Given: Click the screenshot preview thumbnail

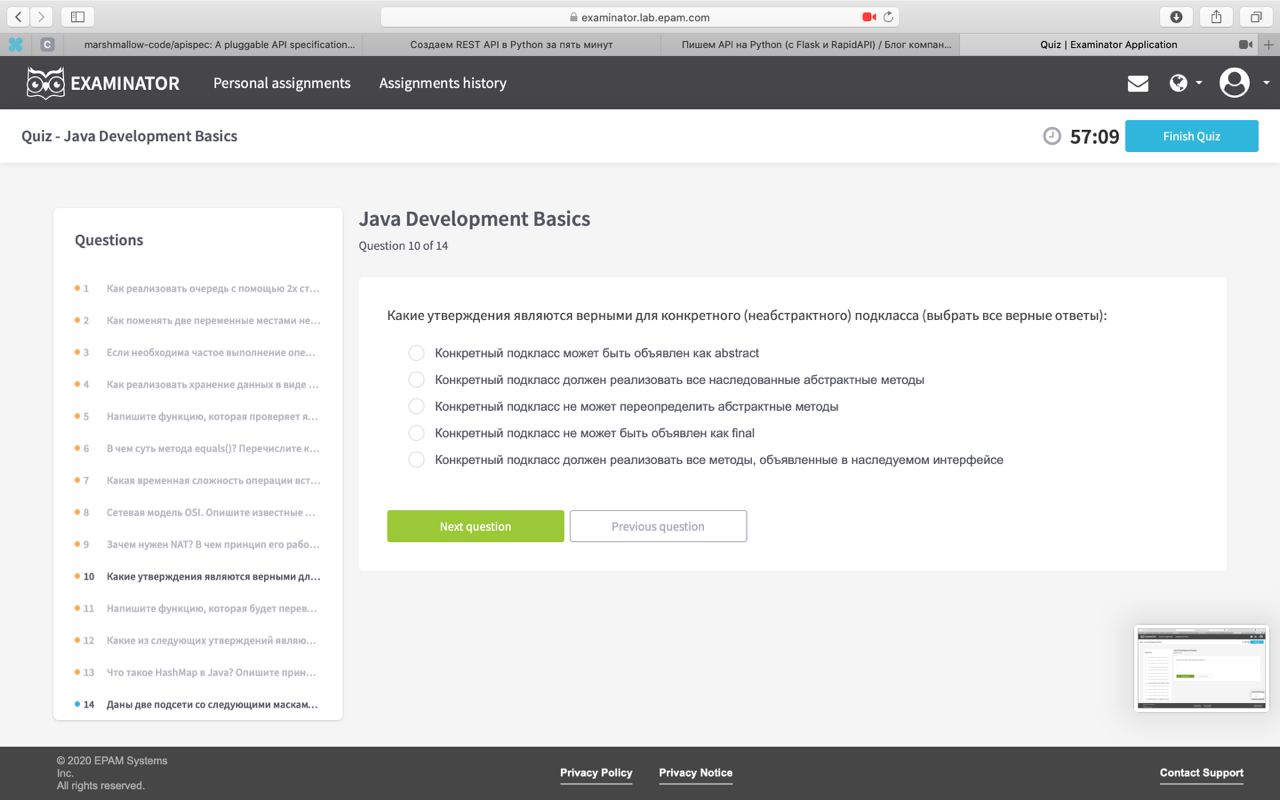Looking at the screenshot, I should pyautogui.click(x=1201, y=668).
